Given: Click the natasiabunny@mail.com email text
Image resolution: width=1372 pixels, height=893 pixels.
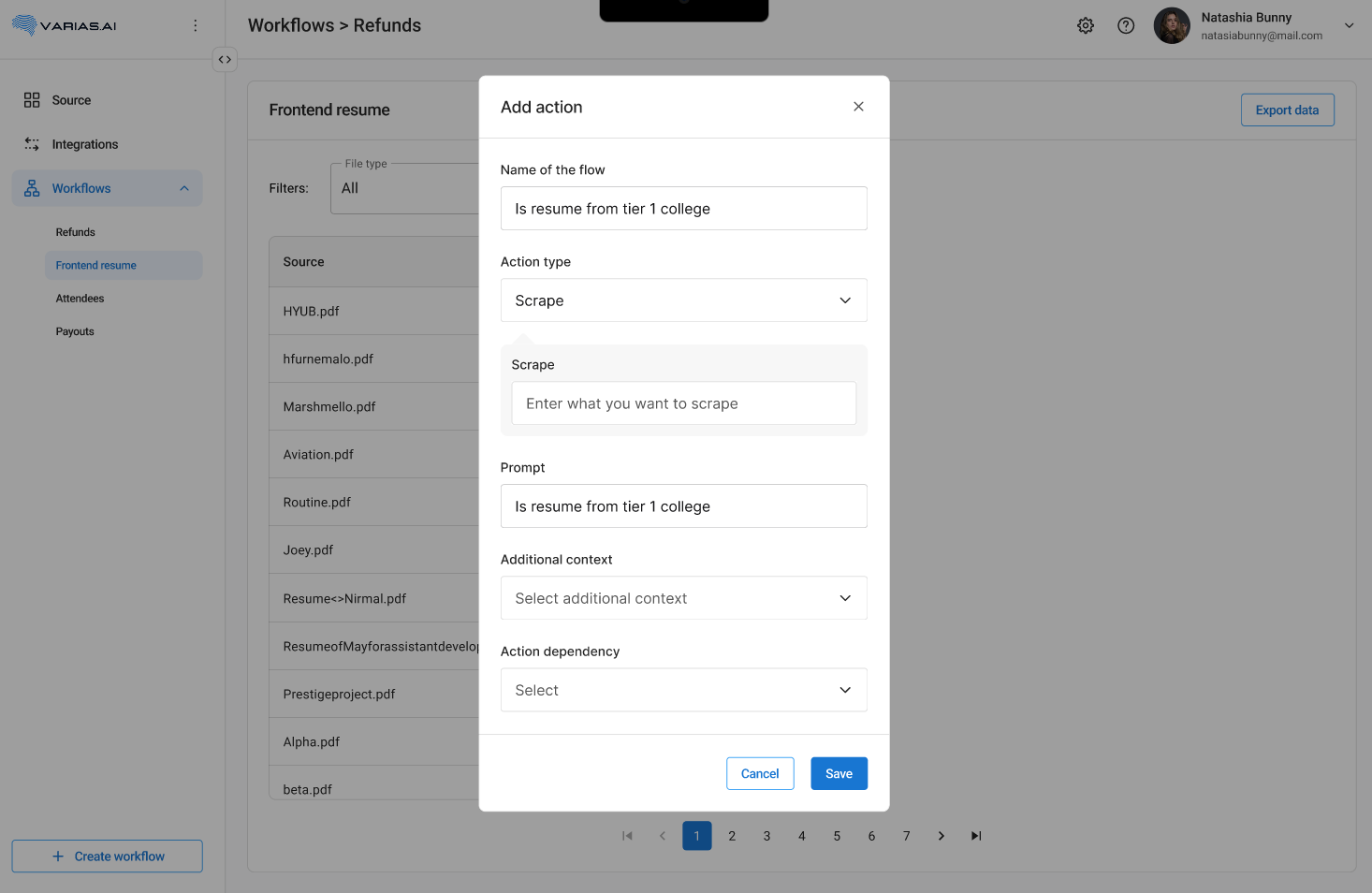Looking at the screenshot, I should pyautogui.click(x=1262, y=36).
